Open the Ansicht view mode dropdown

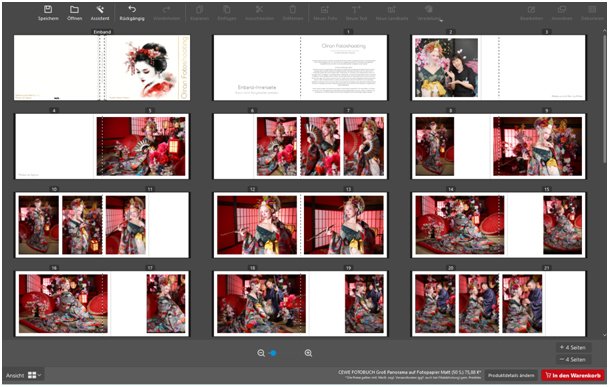35,375
